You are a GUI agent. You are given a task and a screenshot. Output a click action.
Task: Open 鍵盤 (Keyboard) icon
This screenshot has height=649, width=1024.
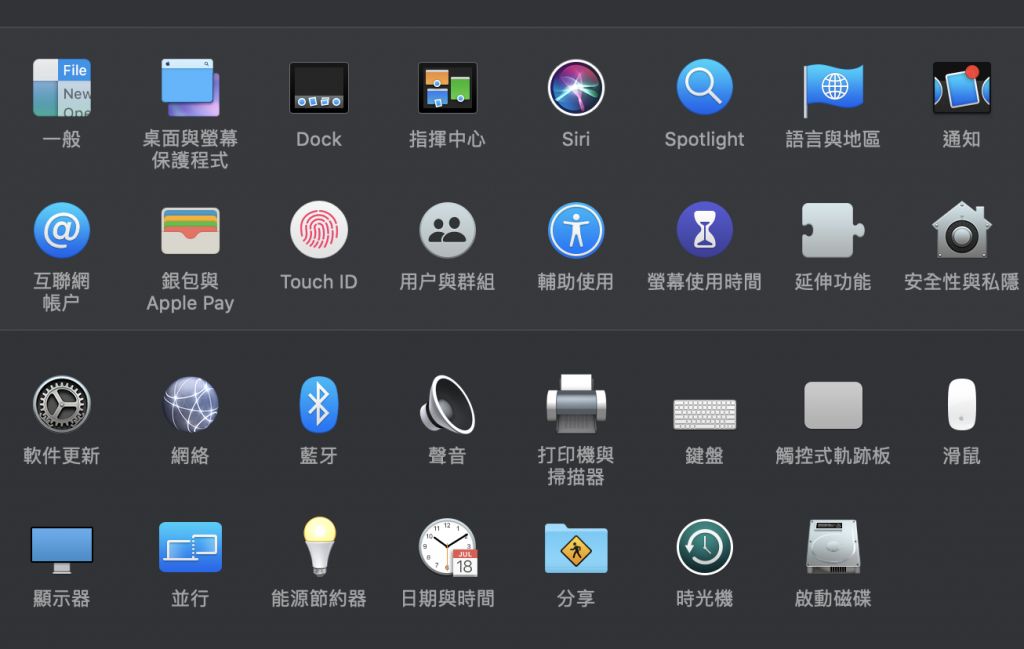tap(705, 415)
